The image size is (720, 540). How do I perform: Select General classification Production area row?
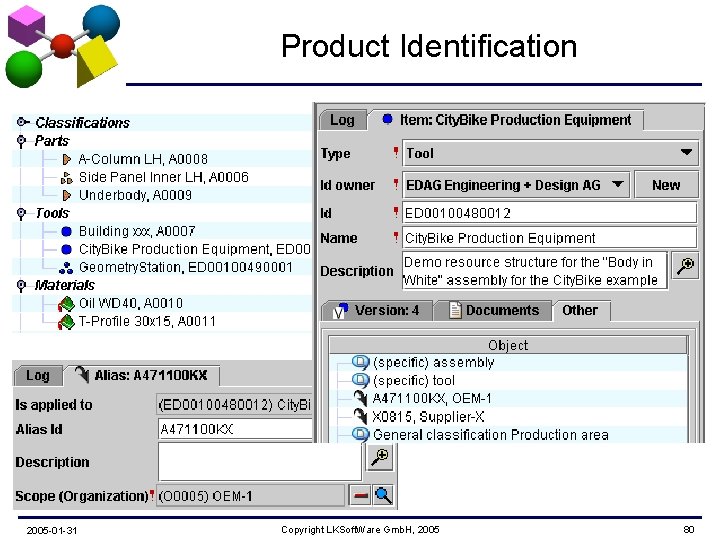tap(508, 434)
